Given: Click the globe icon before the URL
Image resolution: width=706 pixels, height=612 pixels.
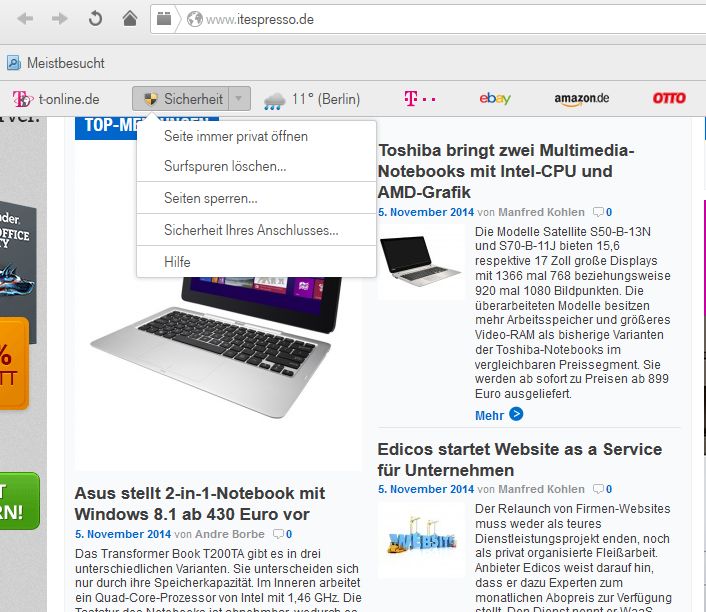Looking at the screenshot, I should pos(195,19).
